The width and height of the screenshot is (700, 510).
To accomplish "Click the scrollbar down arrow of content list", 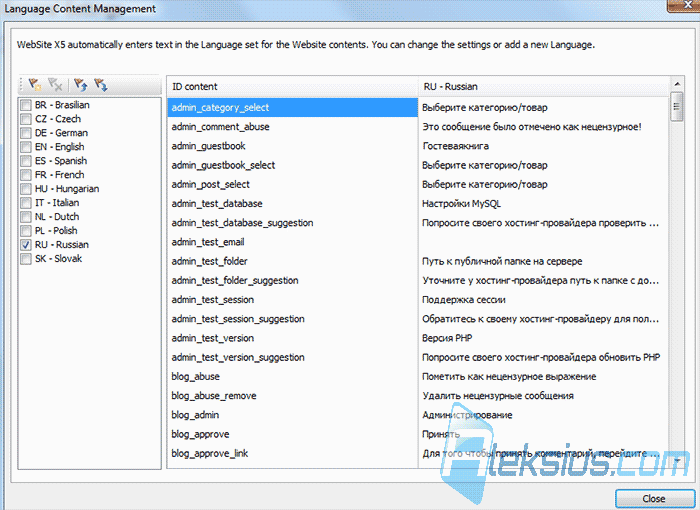I will (x=677, y=460).
